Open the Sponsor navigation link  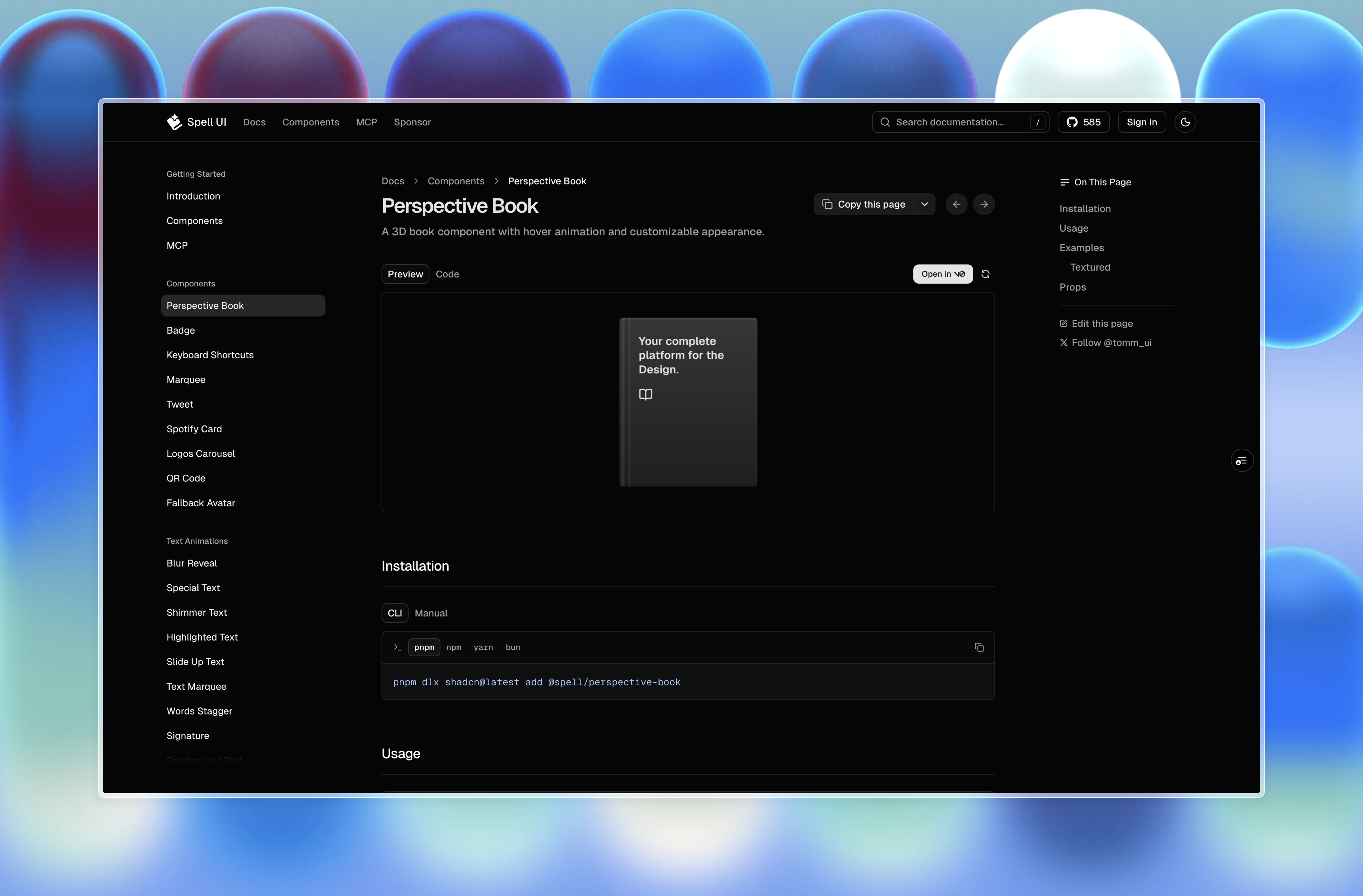412,122
